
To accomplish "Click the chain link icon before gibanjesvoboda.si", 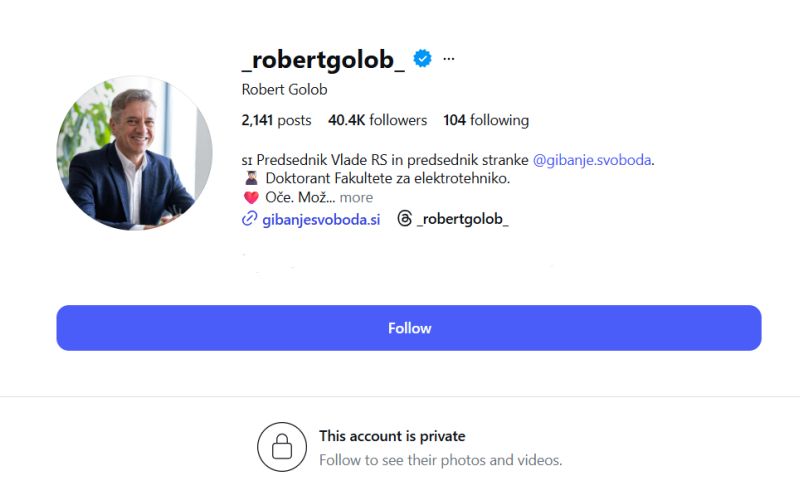I will pyautogui.click(x=250, y=219).
